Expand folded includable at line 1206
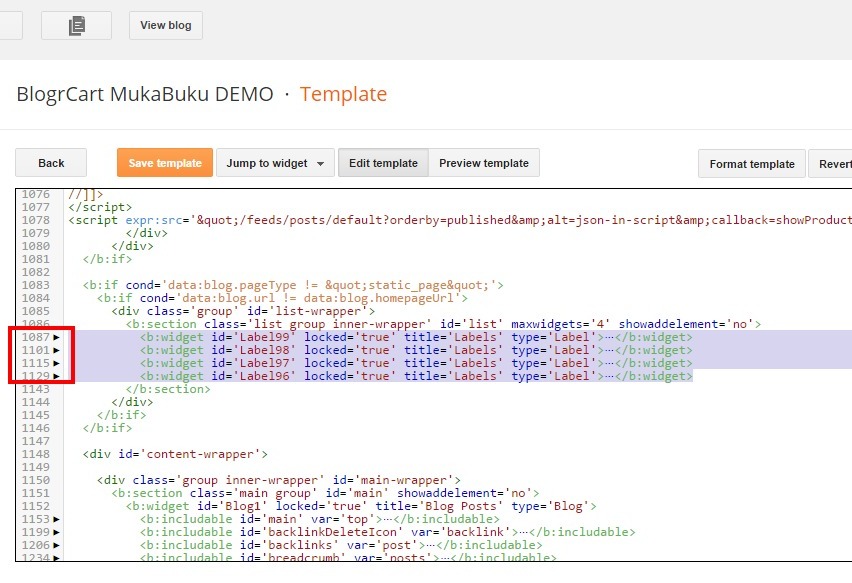The width and height of the screenshot is (852, 583). point(57,546)
